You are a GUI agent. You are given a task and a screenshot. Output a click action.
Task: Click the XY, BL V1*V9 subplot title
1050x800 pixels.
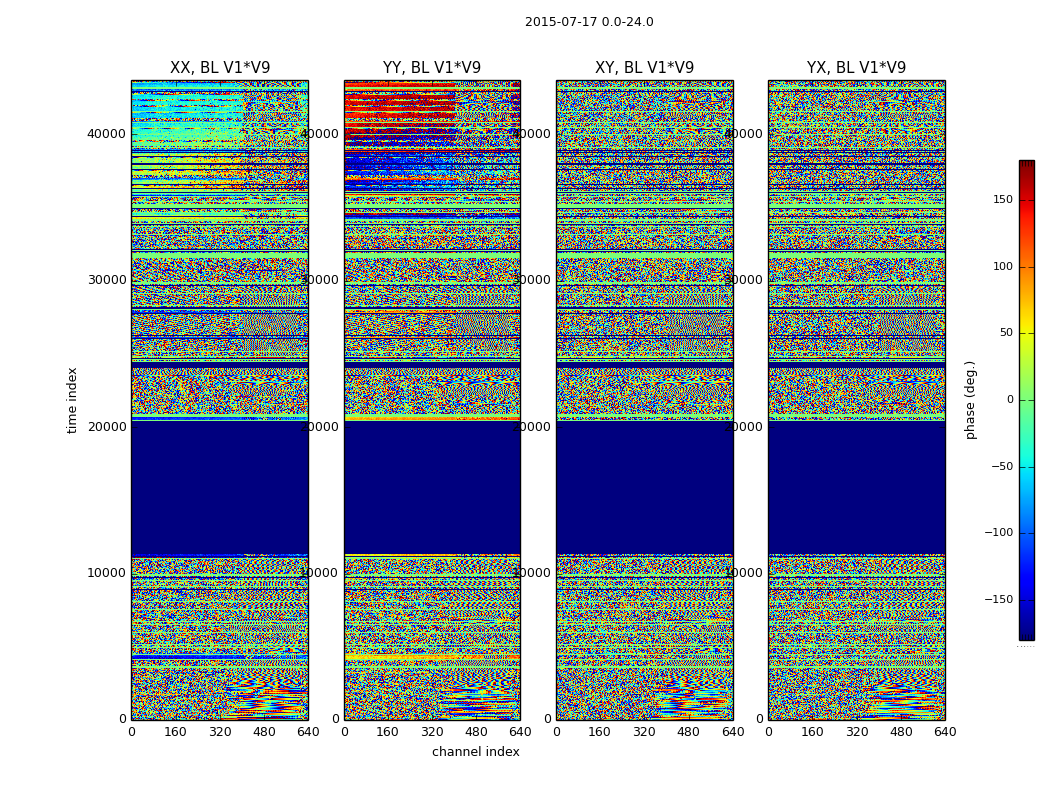pyautogui.click(x=644, y=68)
